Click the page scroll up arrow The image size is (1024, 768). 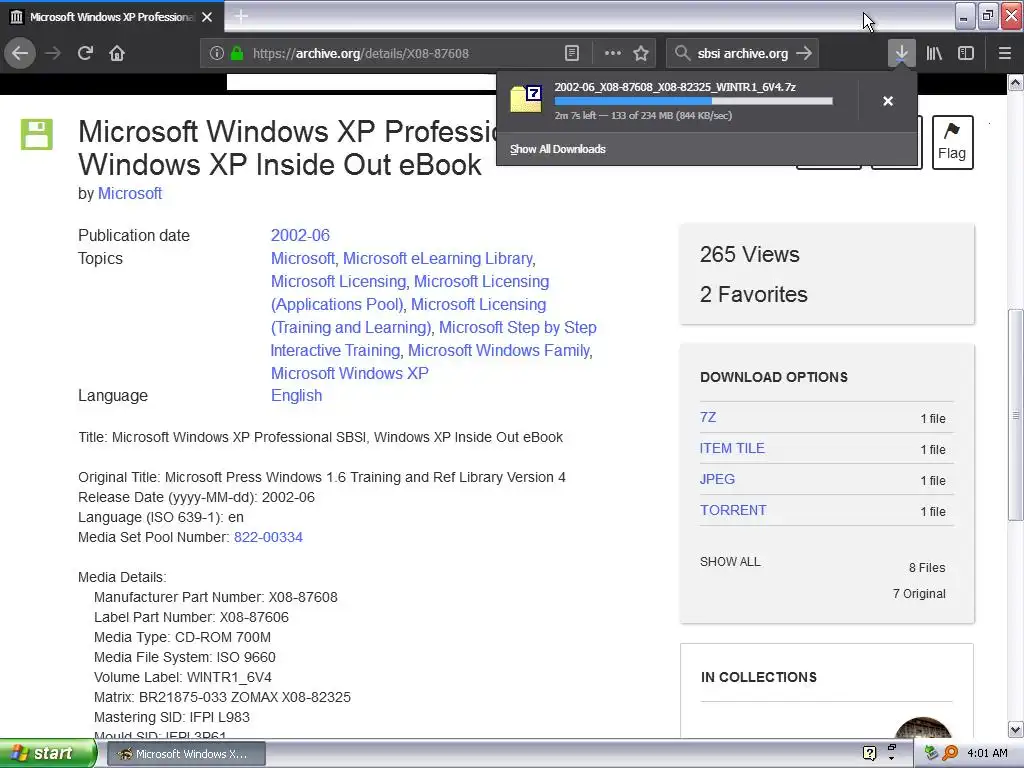coord(1016,82)
